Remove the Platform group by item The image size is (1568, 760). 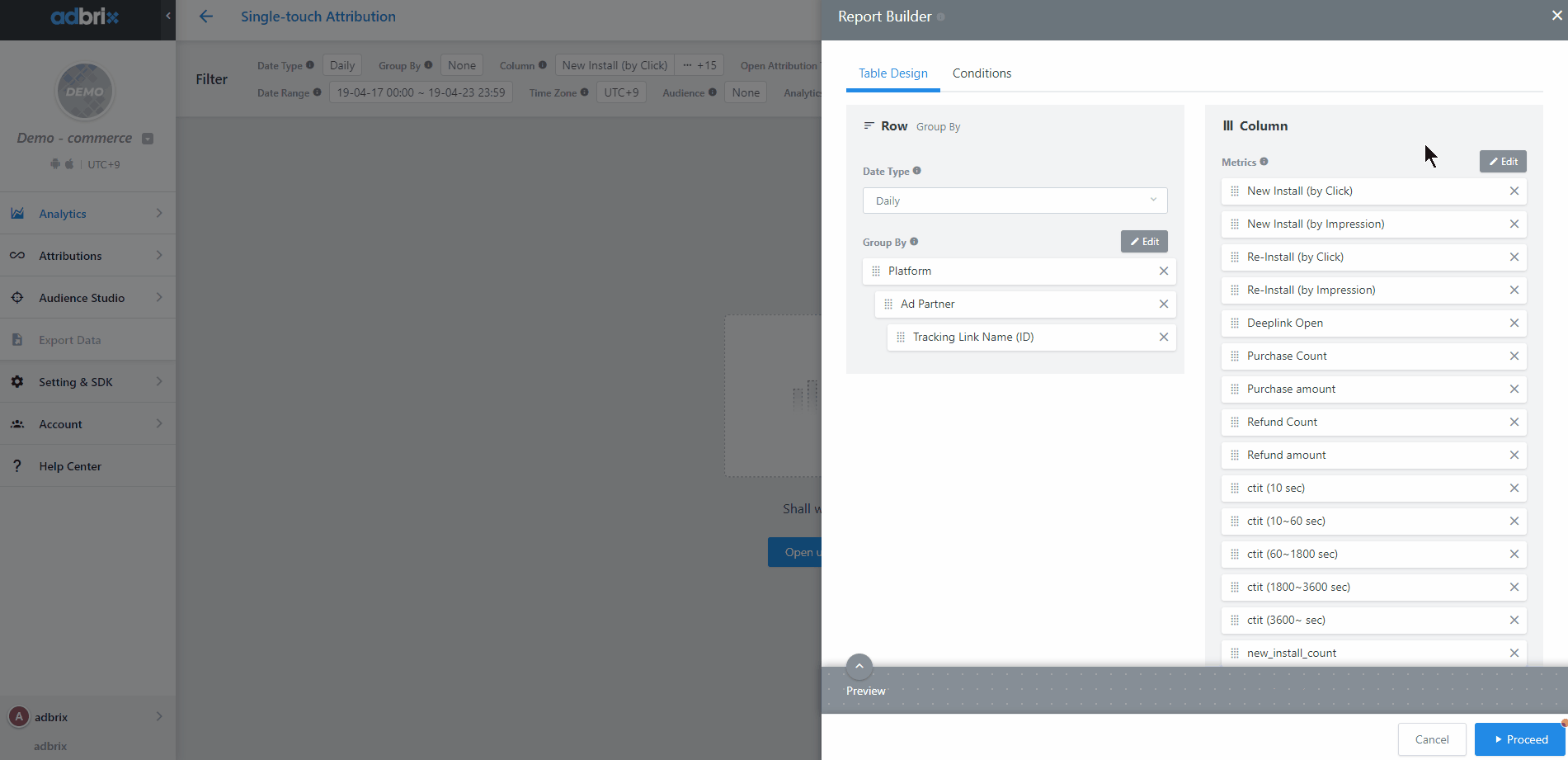click(x=1163, y=271)
